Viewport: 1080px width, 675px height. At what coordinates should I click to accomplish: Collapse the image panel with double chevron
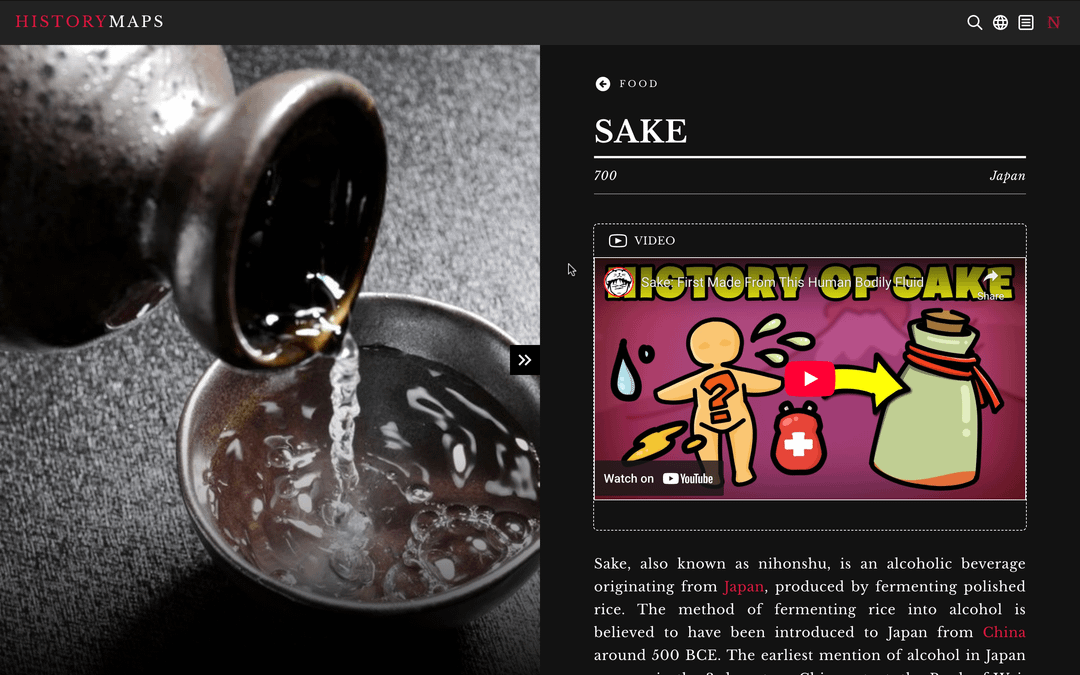[525, 360]
